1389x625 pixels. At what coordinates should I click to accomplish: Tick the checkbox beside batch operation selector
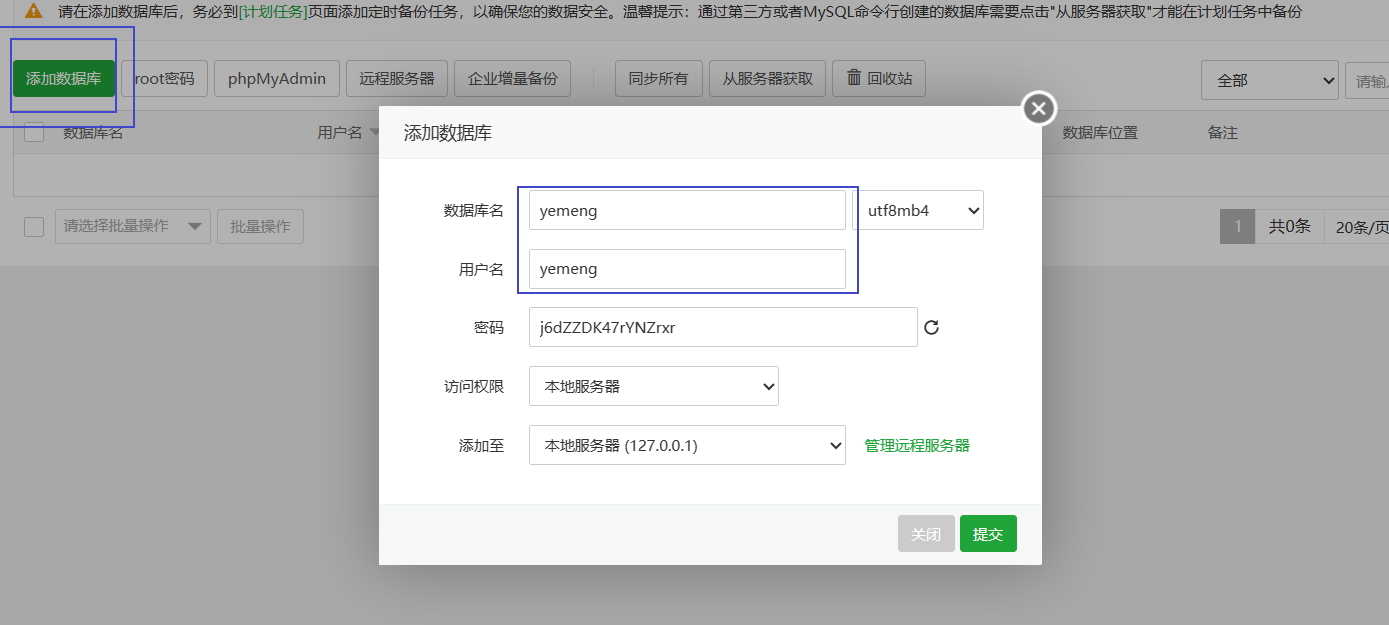pyautogui.click(x=34, y=226)
